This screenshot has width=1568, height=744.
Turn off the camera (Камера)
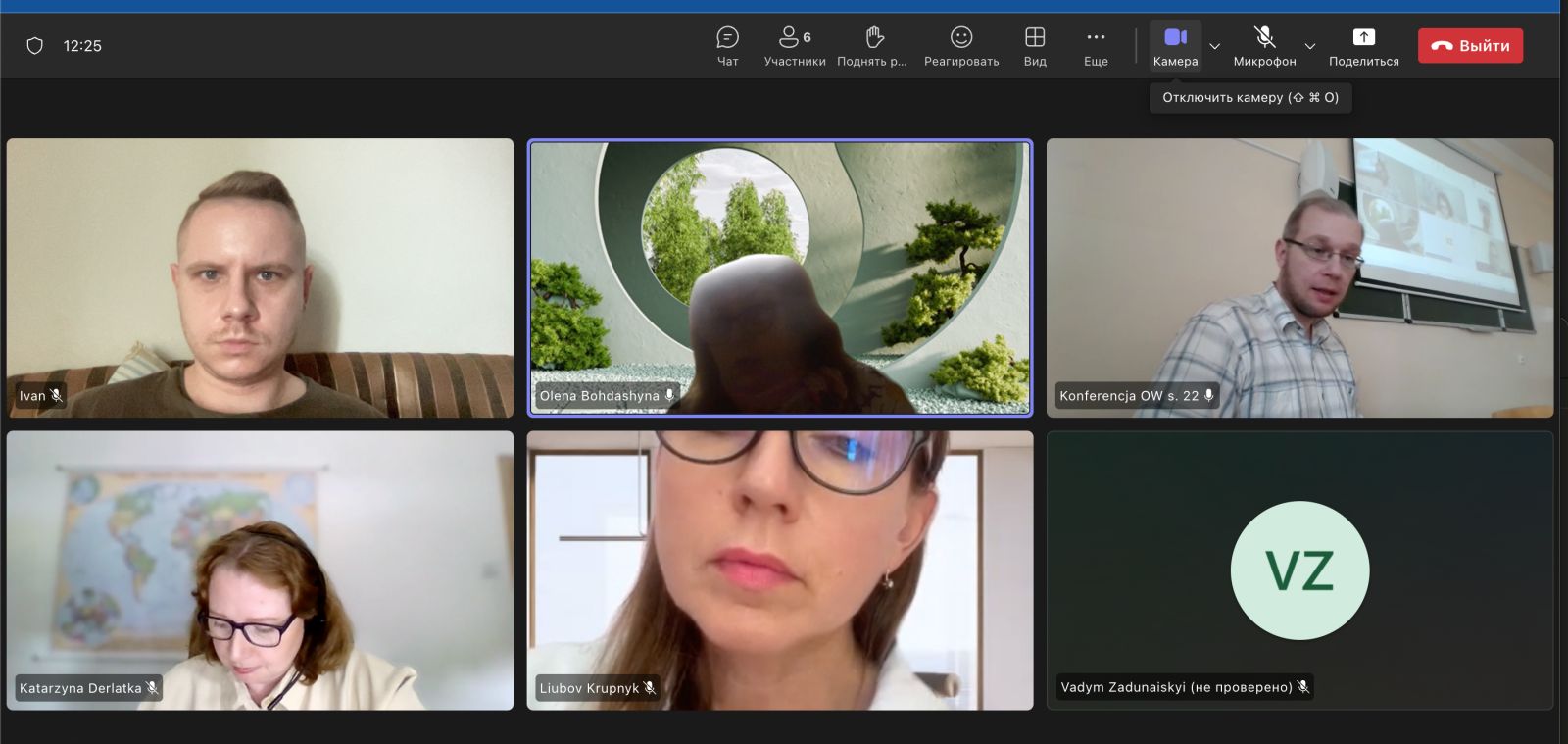(x=1175, y=46)
